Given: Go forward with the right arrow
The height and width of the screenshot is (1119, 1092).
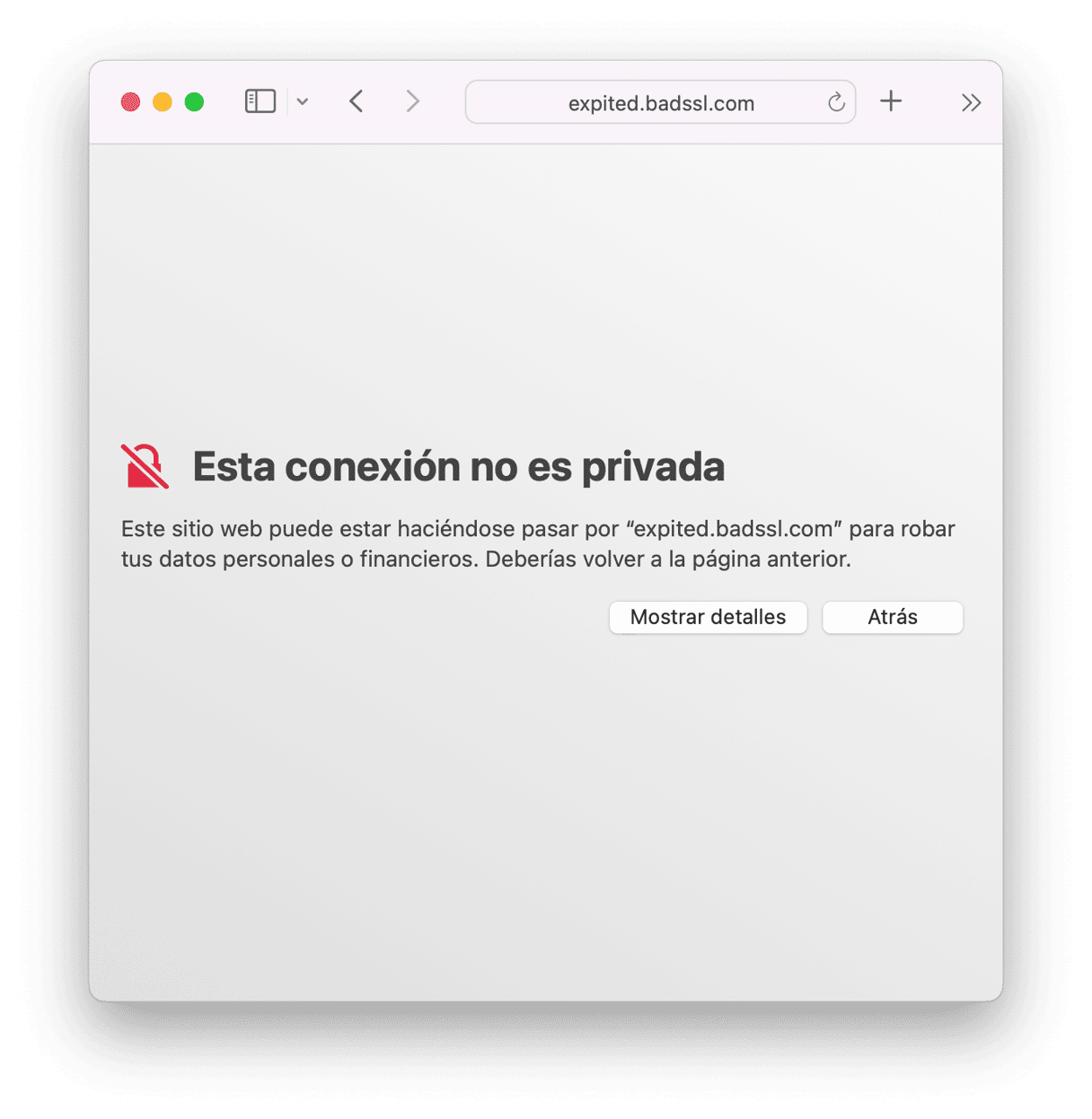Looking at the screenshot, I should 412,101.
